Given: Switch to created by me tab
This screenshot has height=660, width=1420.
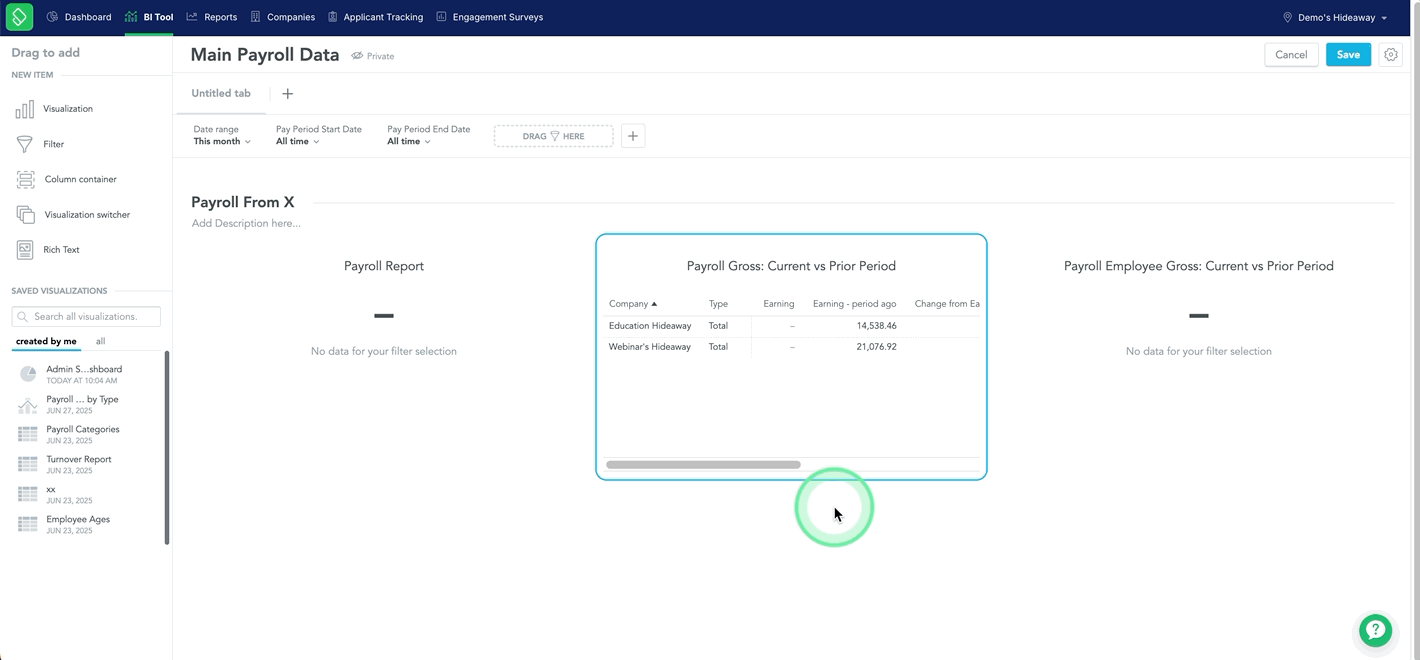Looking at the screenshot, I should [x=46, y=341].
